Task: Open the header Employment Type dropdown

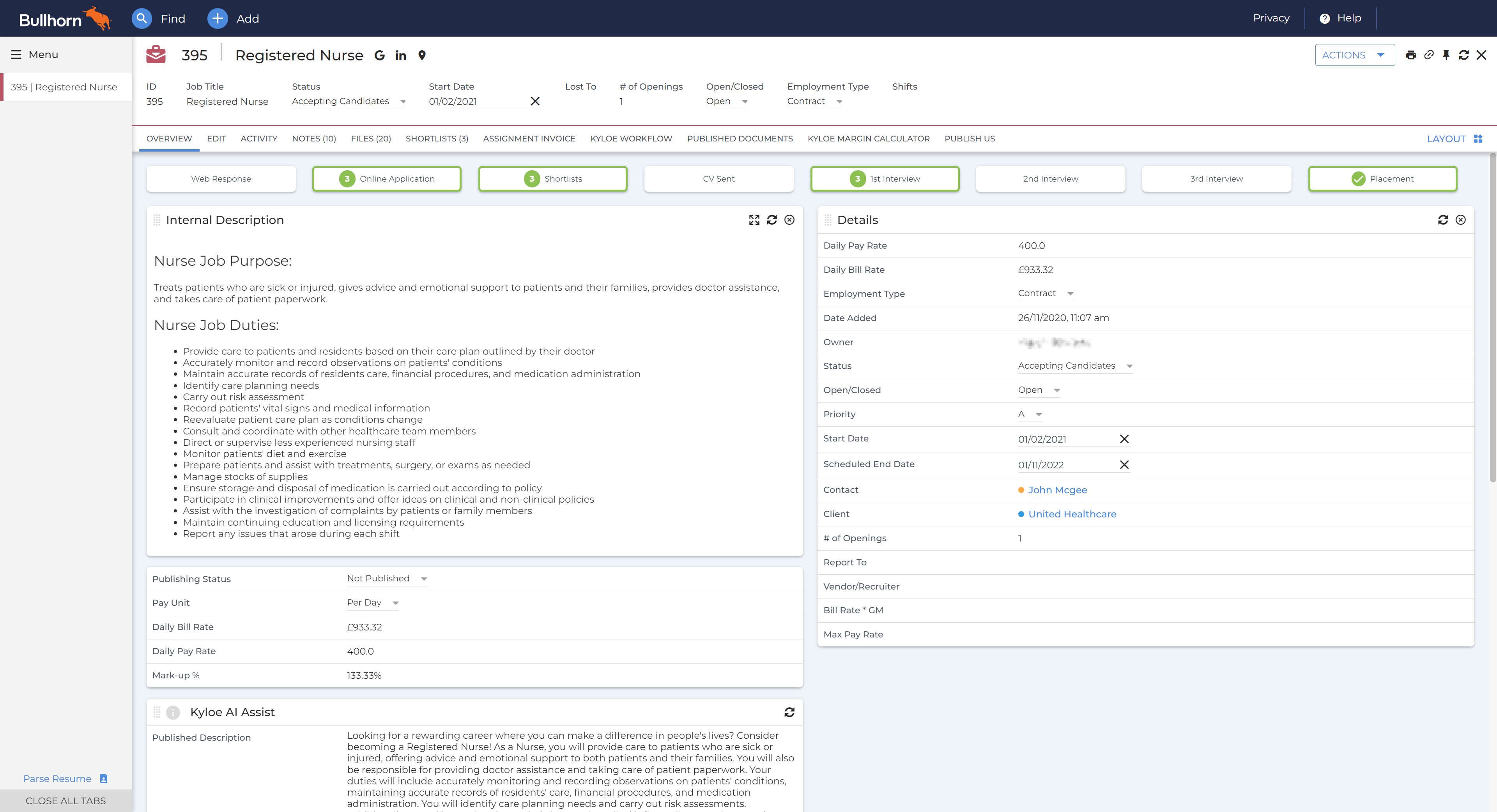Action: pos(815,101)
